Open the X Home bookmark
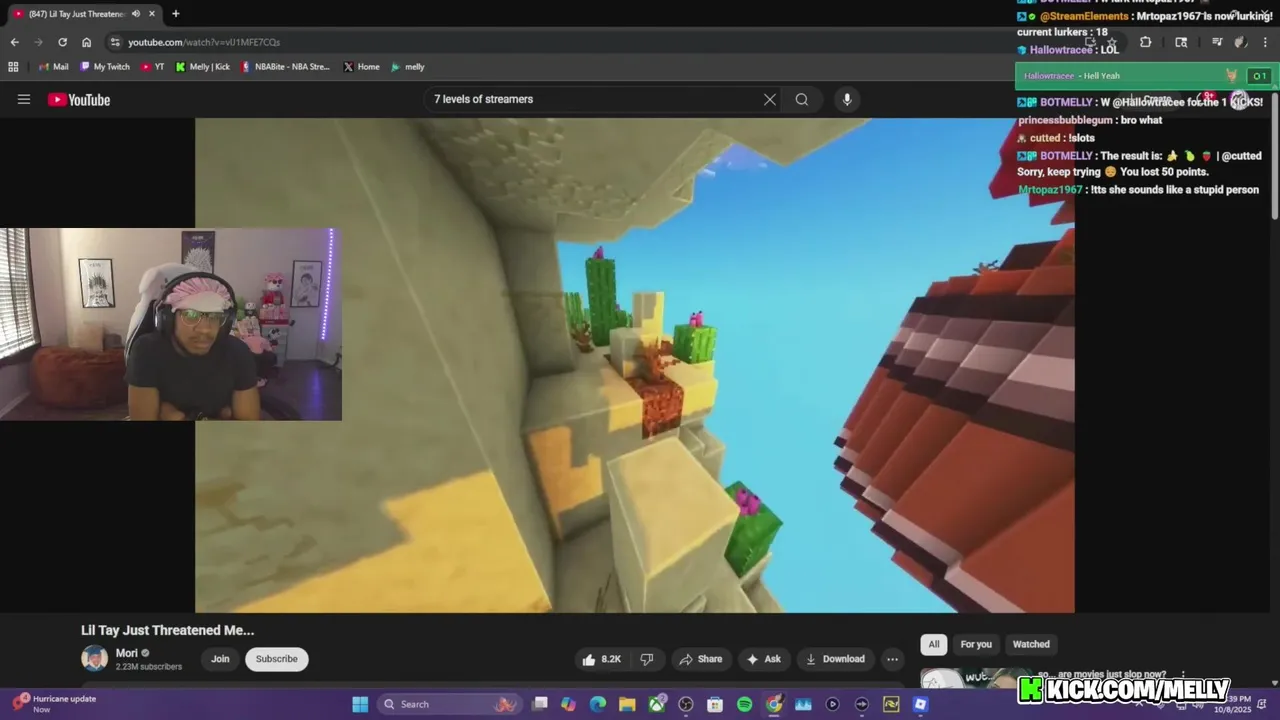 pos(361,67)
